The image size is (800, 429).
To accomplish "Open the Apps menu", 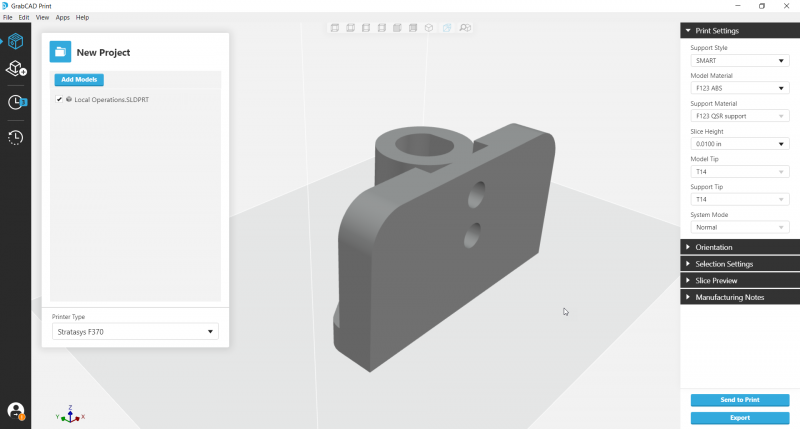I will 63,17.
